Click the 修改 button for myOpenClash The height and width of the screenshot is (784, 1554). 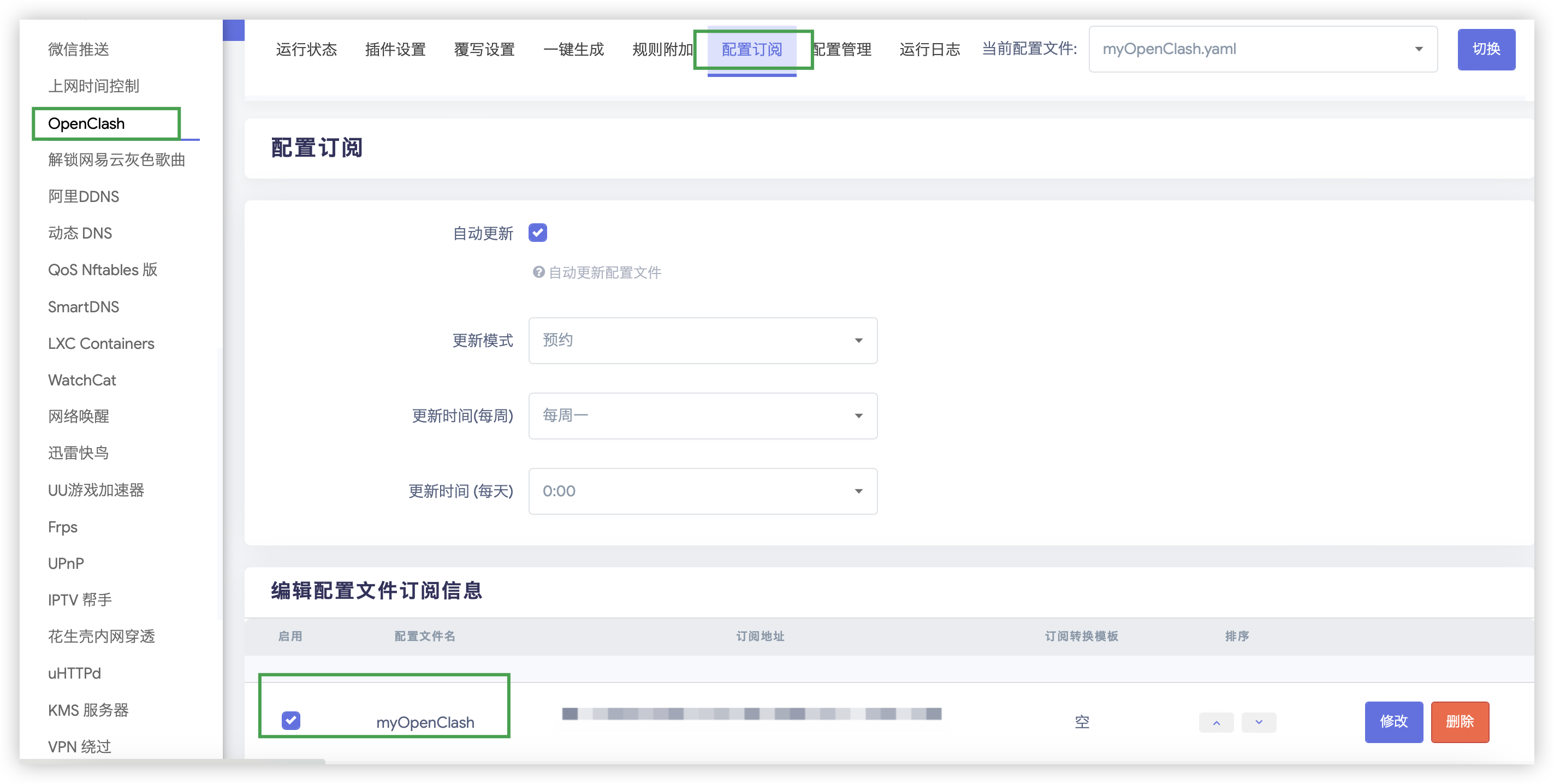point(1393,722)
